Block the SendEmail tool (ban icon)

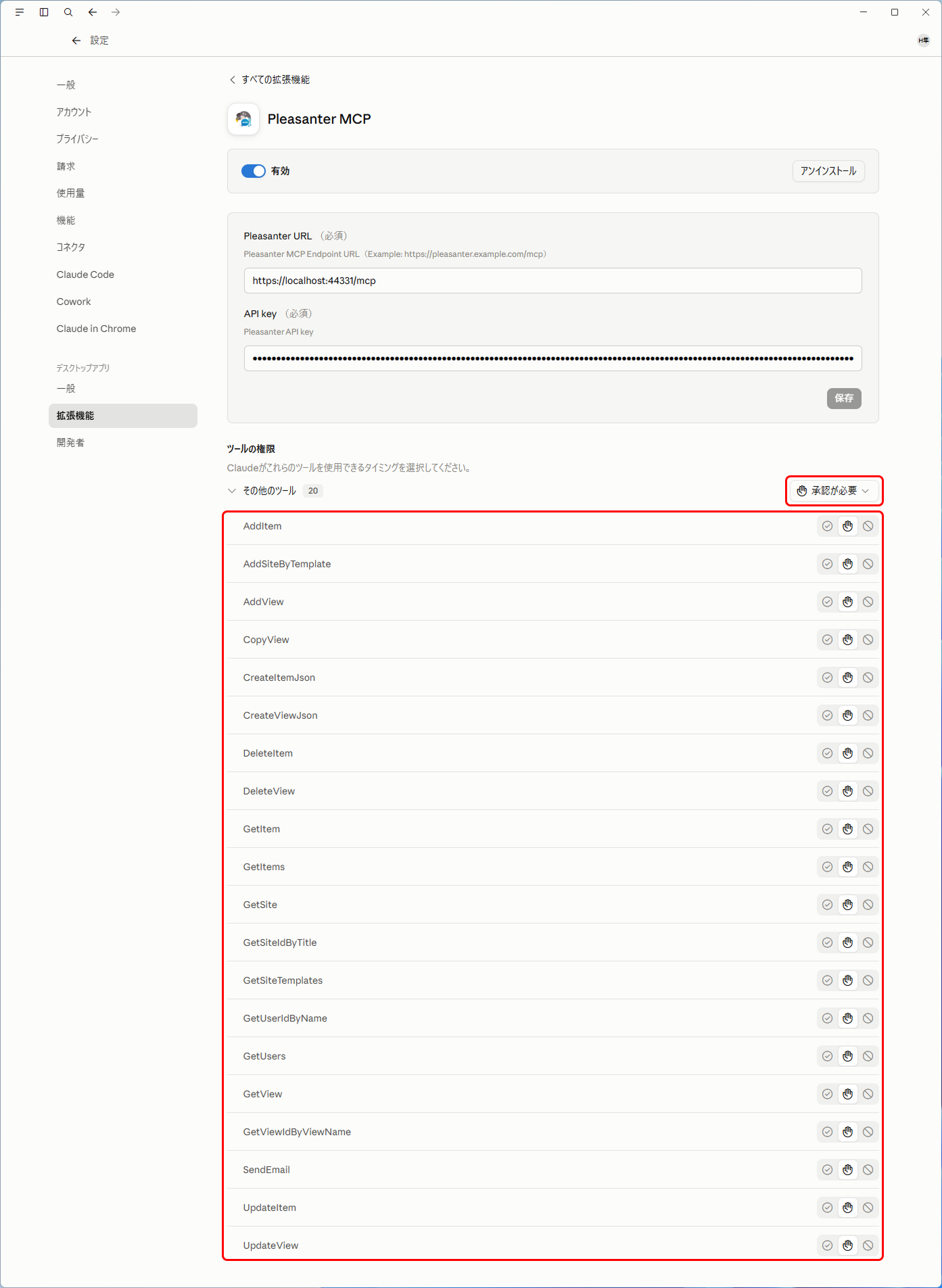tap(868, 1170)
